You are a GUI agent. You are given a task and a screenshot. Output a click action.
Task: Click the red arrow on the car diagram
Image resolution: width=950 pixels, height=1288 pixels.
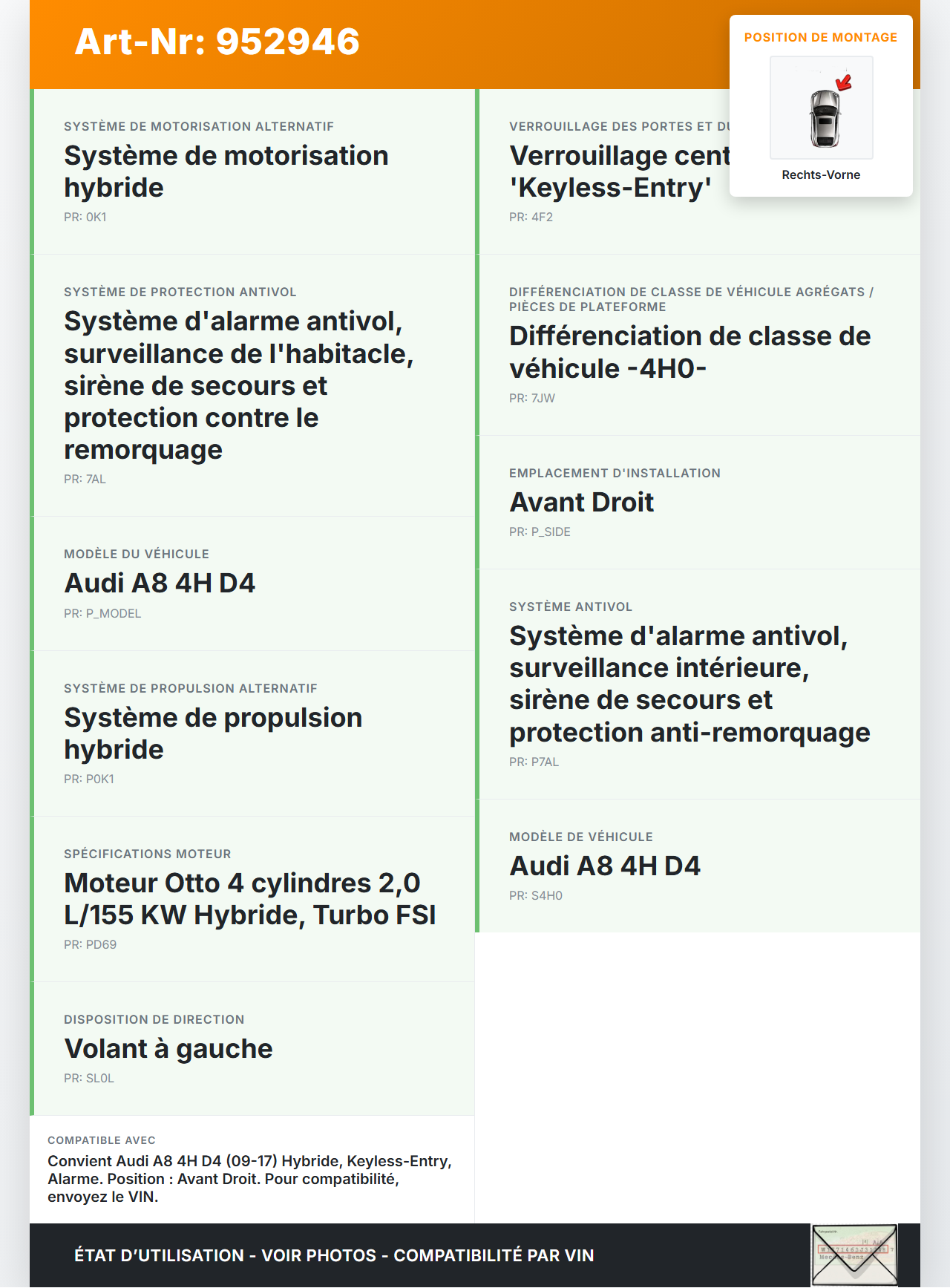tap(844, 82)
